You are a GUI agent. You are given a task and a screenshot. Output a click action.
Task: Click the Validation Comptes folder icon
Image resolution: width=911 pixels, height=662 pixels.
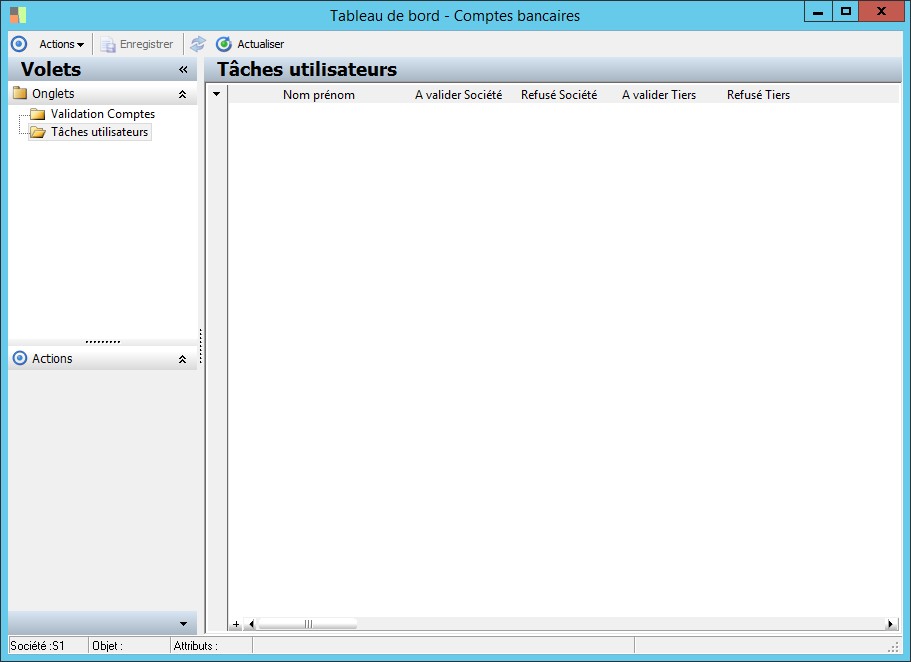(x=38, y=114)
